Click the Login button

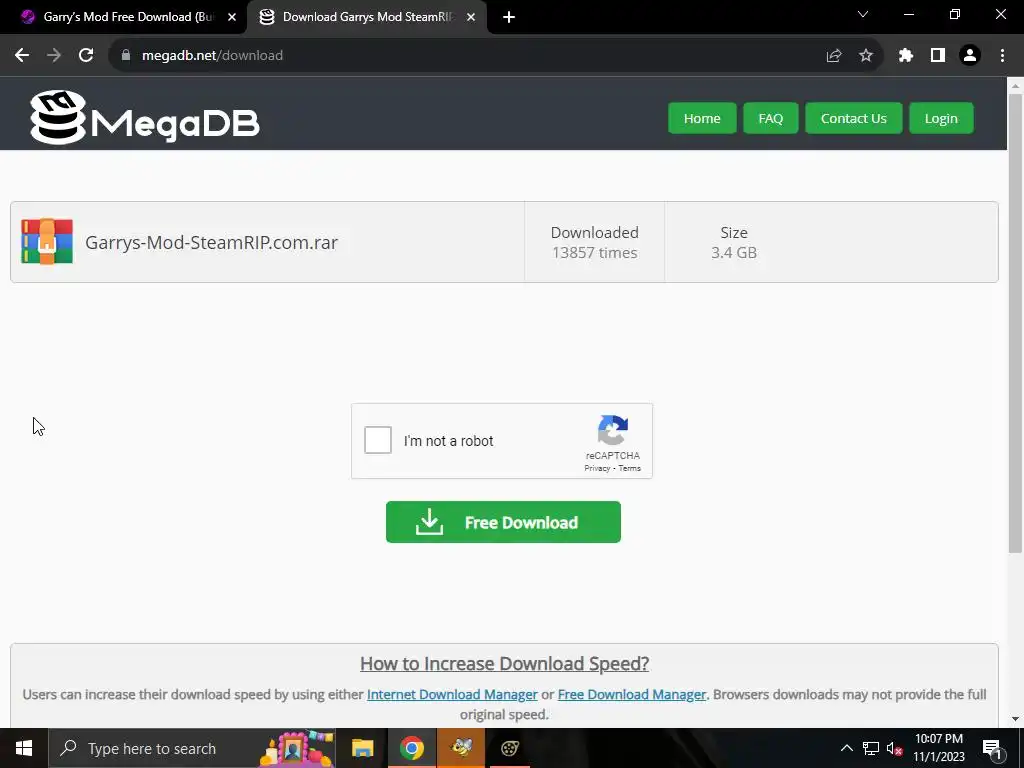click(x=941, y=118)
